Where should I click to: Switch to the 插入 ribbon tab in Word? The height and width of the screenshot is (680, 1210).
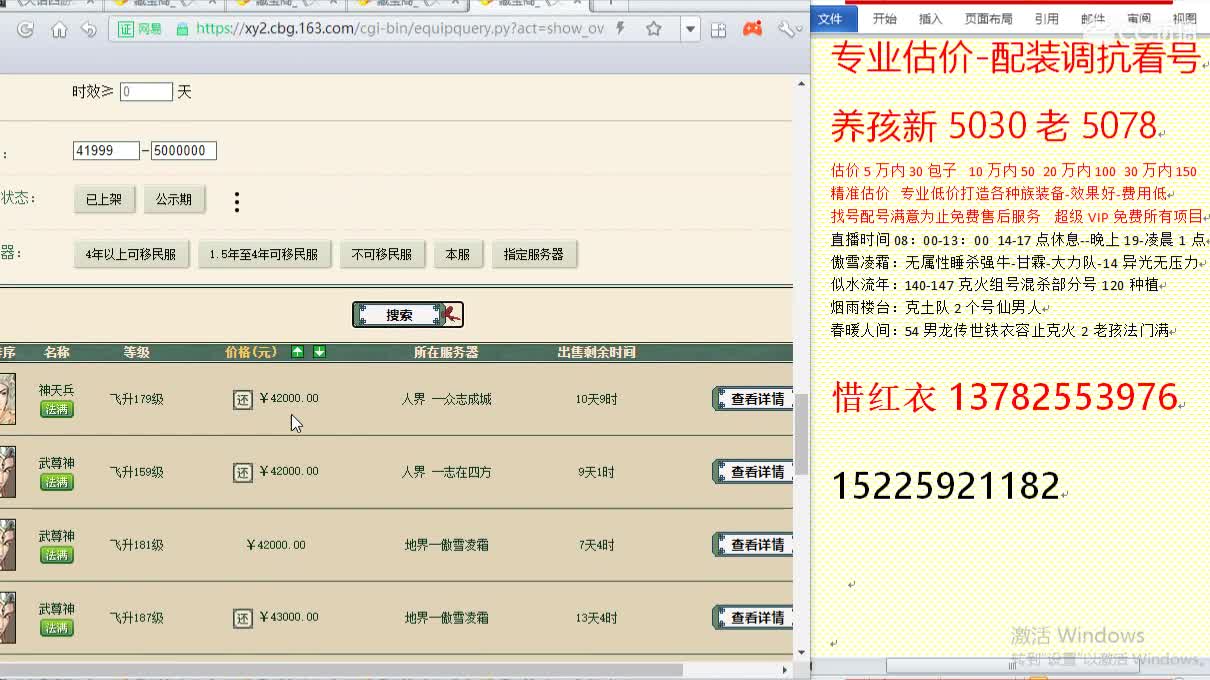coord(931,18)
